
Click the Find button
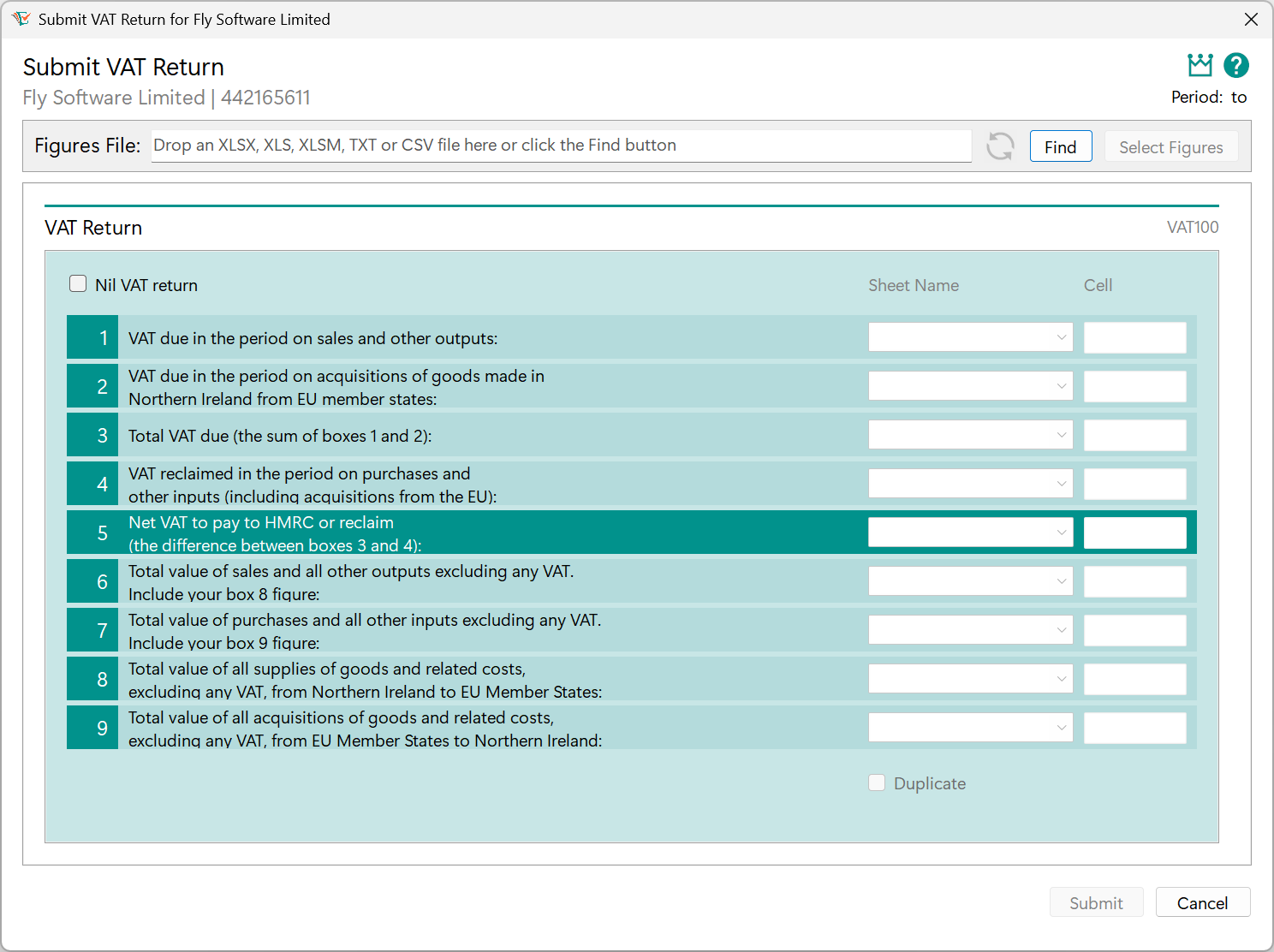coord(1061,146)
